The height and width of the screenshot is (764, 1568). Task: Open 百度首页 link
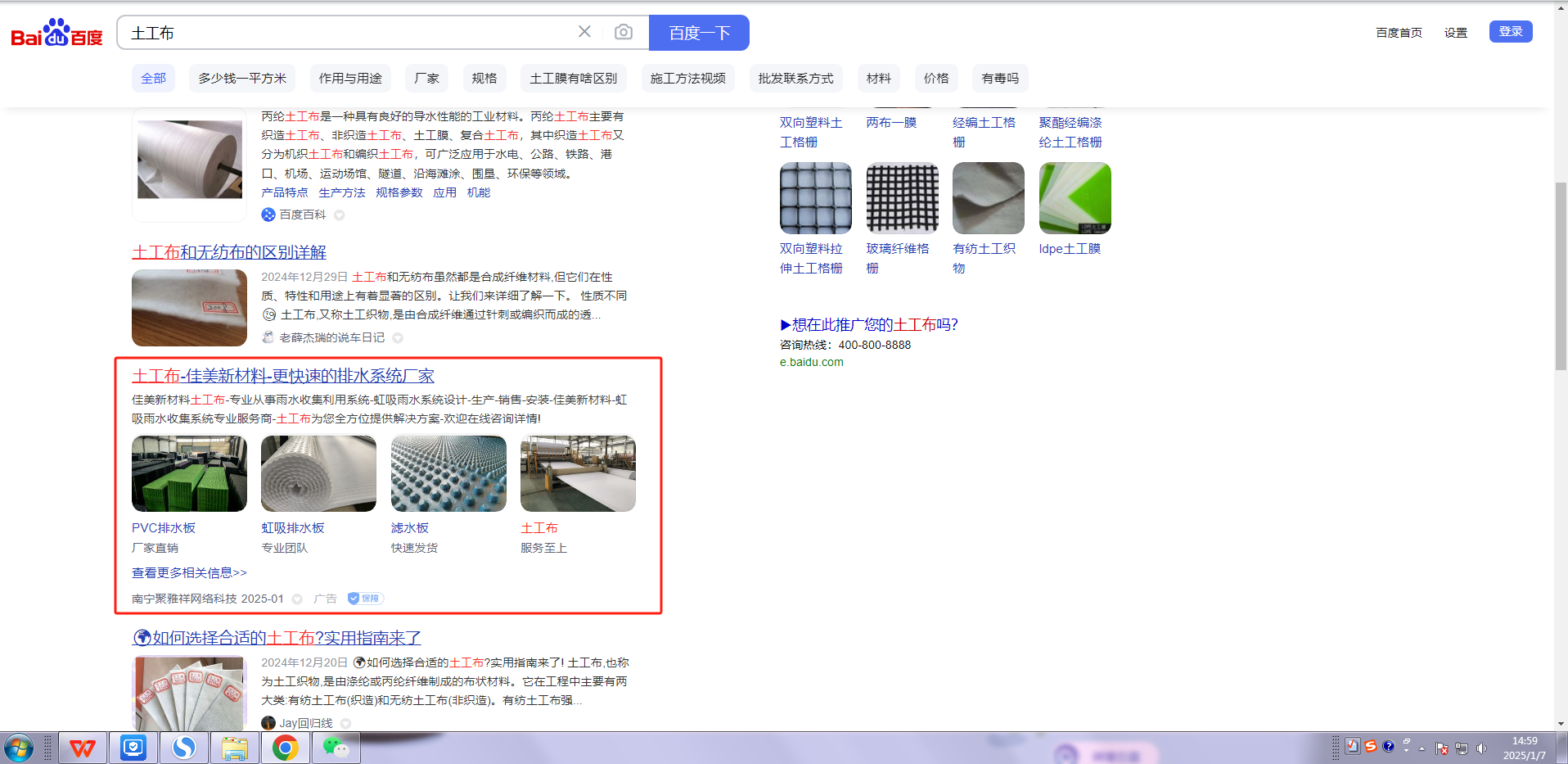click(x=1399, y=33)
